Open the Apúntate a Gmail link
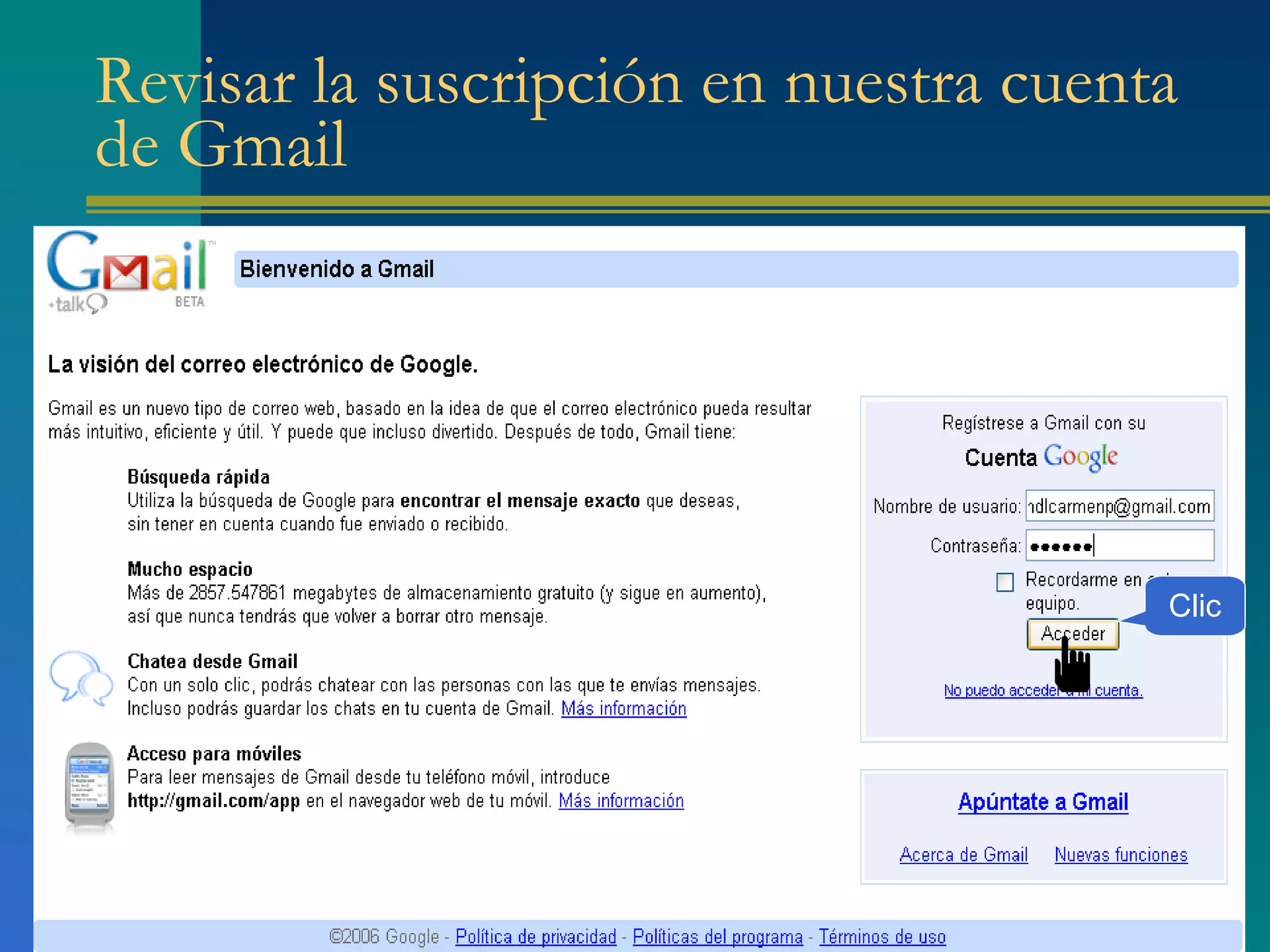 tap(1043, 802)
